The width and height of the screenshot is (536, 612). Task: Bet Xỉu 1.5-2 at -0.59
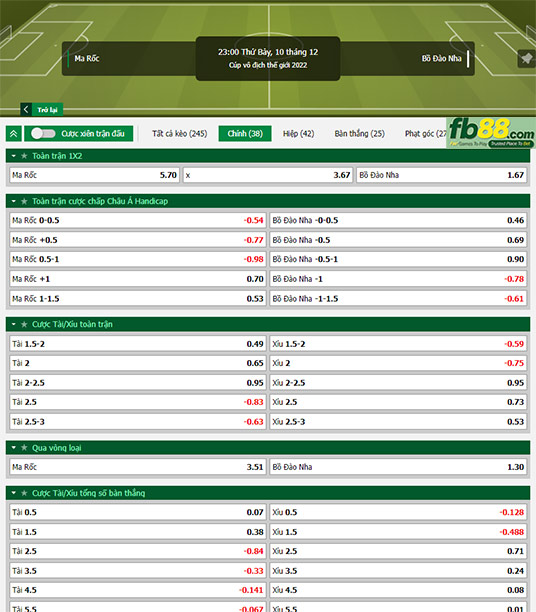tap(398, 344)
